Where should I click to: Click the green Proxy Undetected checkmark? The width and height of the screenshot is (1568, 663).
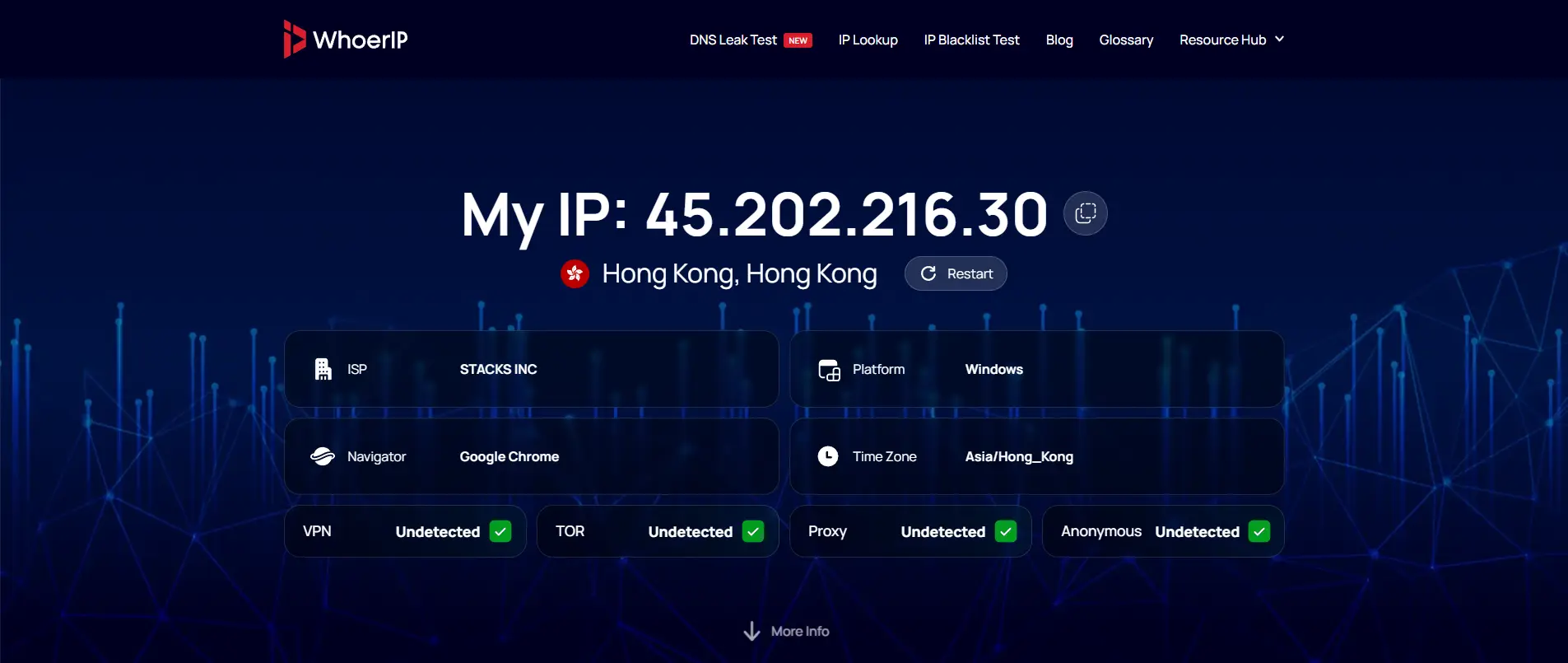tap(1006, 531)
